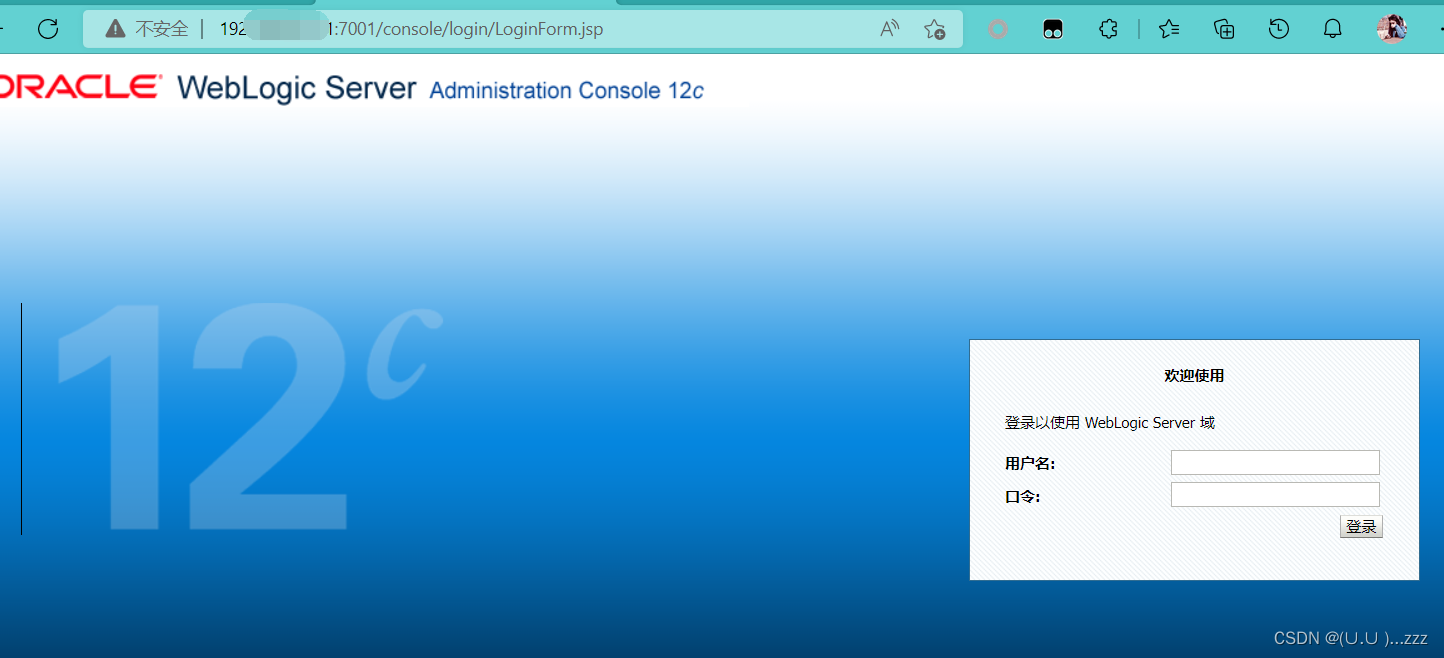
Task: Select the address bar URL text
Action: 411,29
